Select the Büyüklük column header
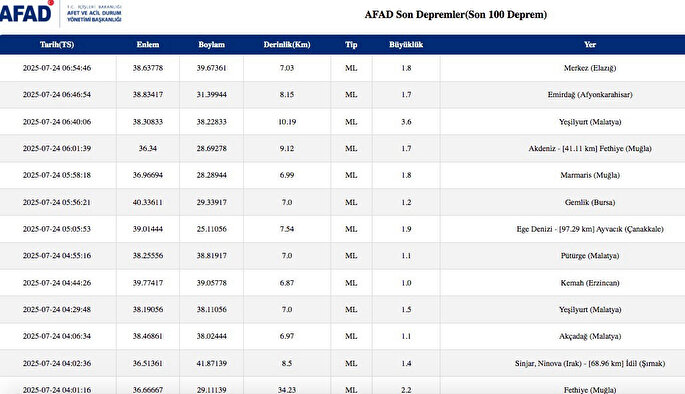Viewport: 685px width, 394px height. 406,45
